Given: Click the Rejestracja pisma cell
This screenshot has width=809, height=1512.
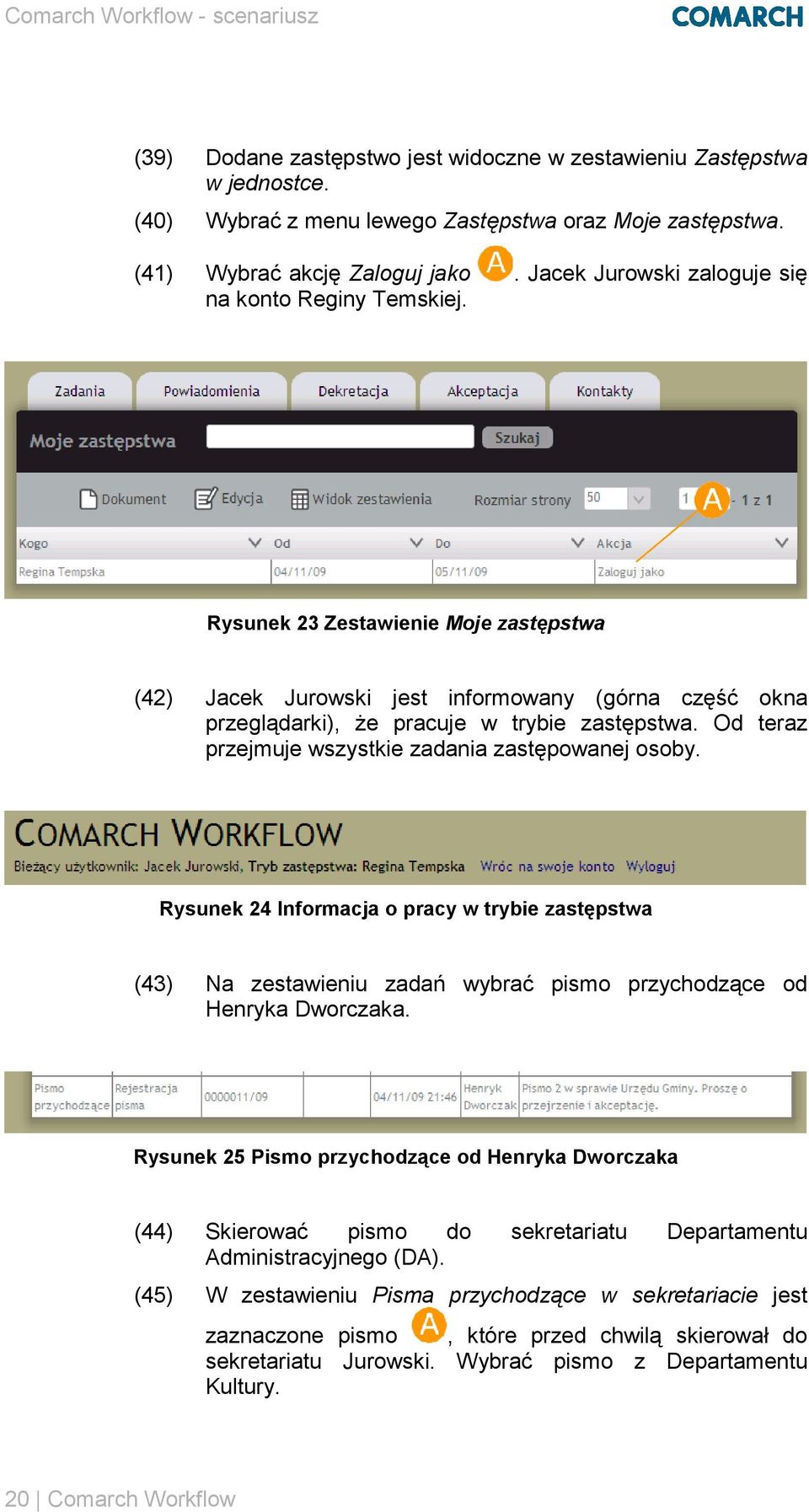Looking at the screenshot, I should (157, 1096).
